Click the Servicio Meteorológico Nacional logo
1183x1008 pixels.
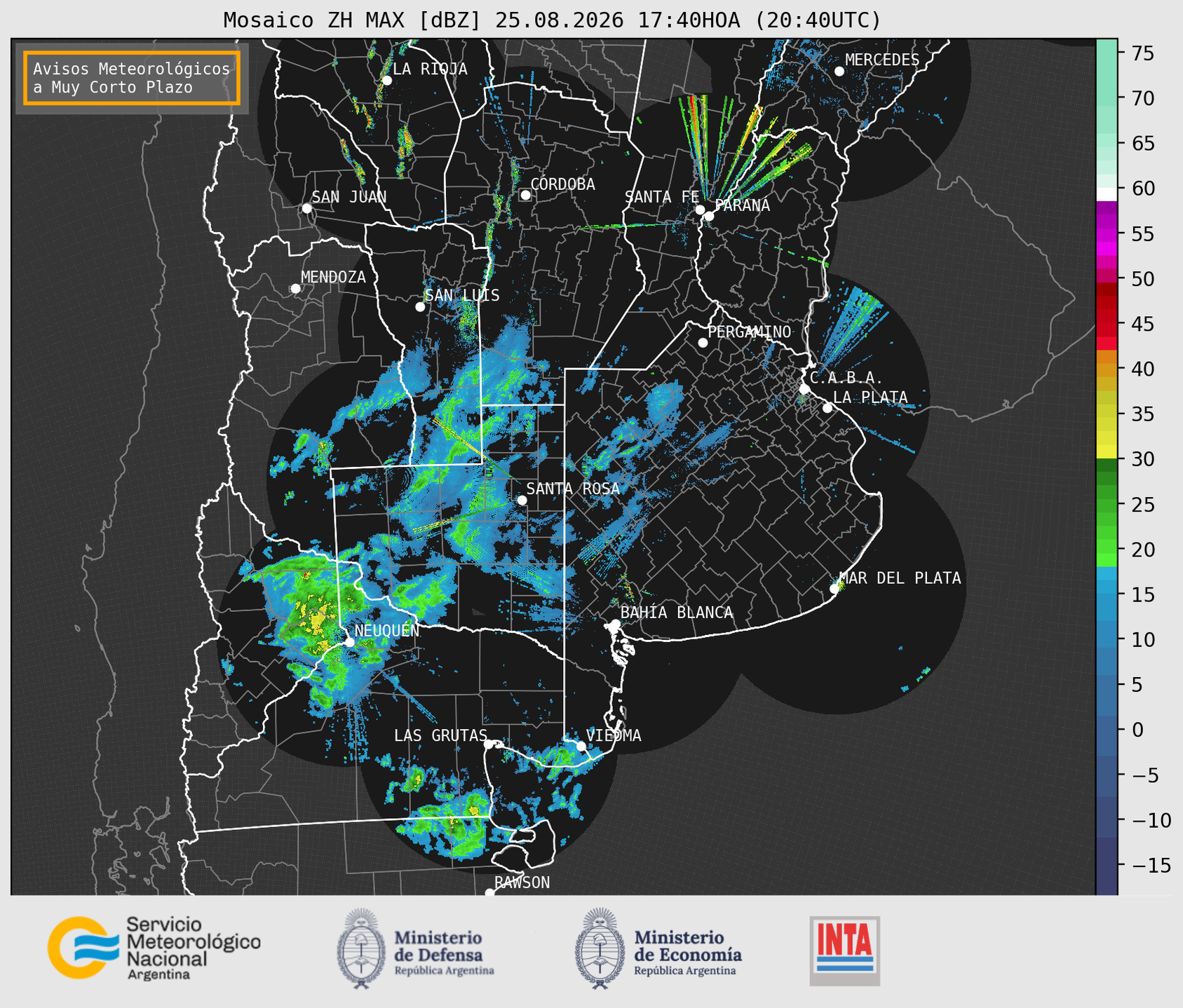[154, 948]
